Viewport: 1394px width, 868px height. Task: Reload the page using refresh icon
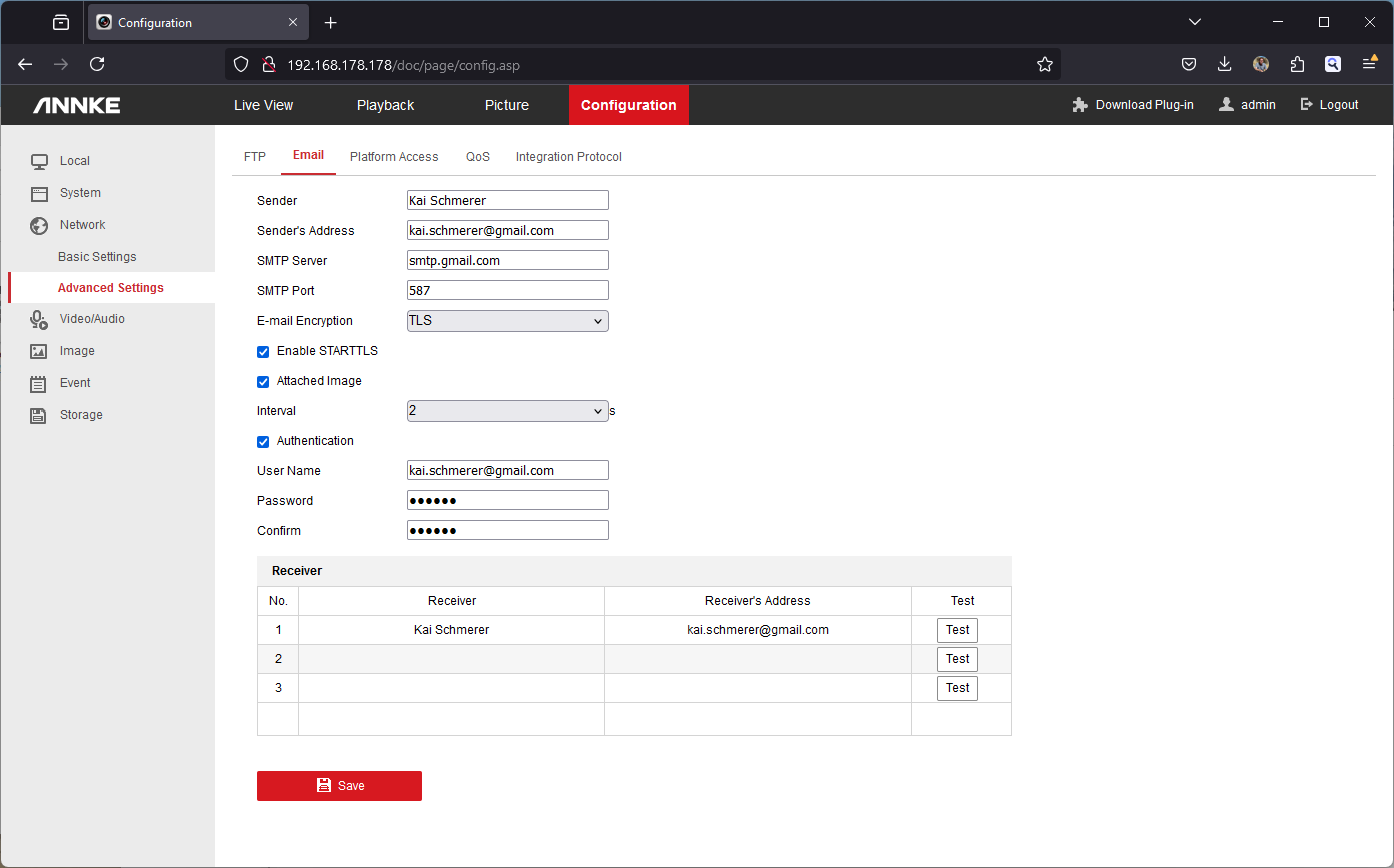click(97, 64)
